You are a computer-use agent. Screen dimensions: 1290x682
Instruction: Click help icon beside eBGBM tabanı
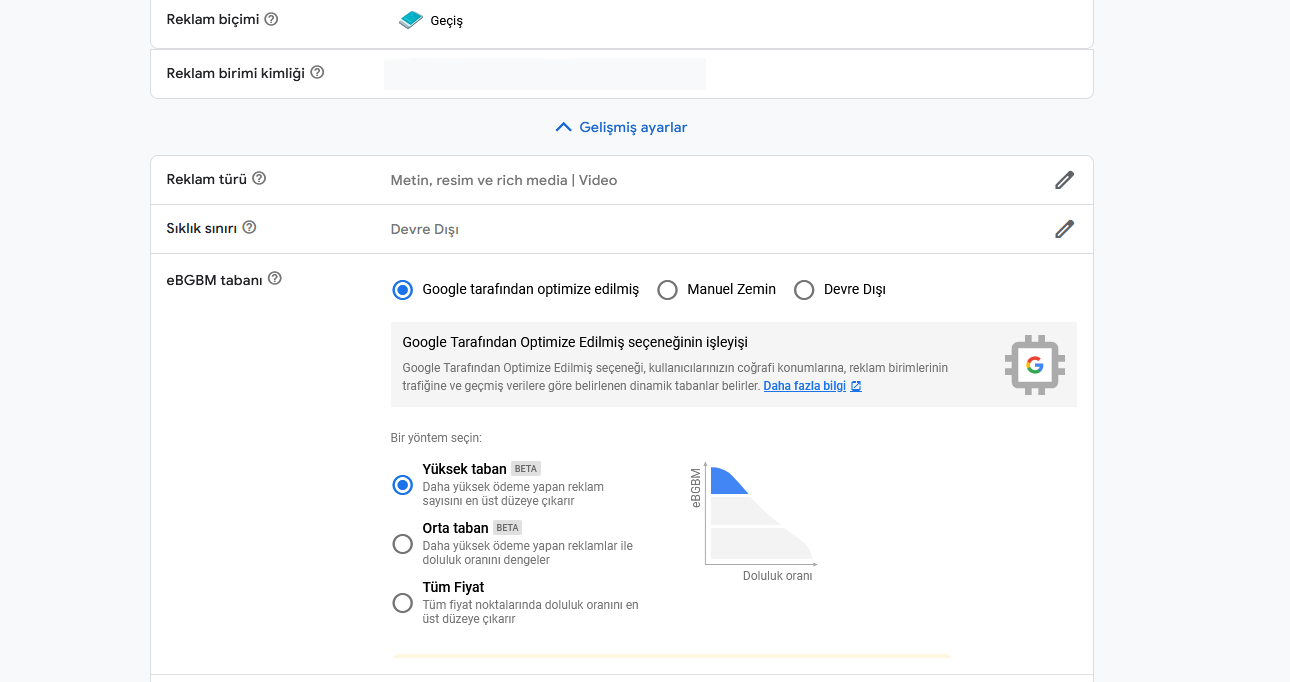pyautogui.click(x=275, y=278)
